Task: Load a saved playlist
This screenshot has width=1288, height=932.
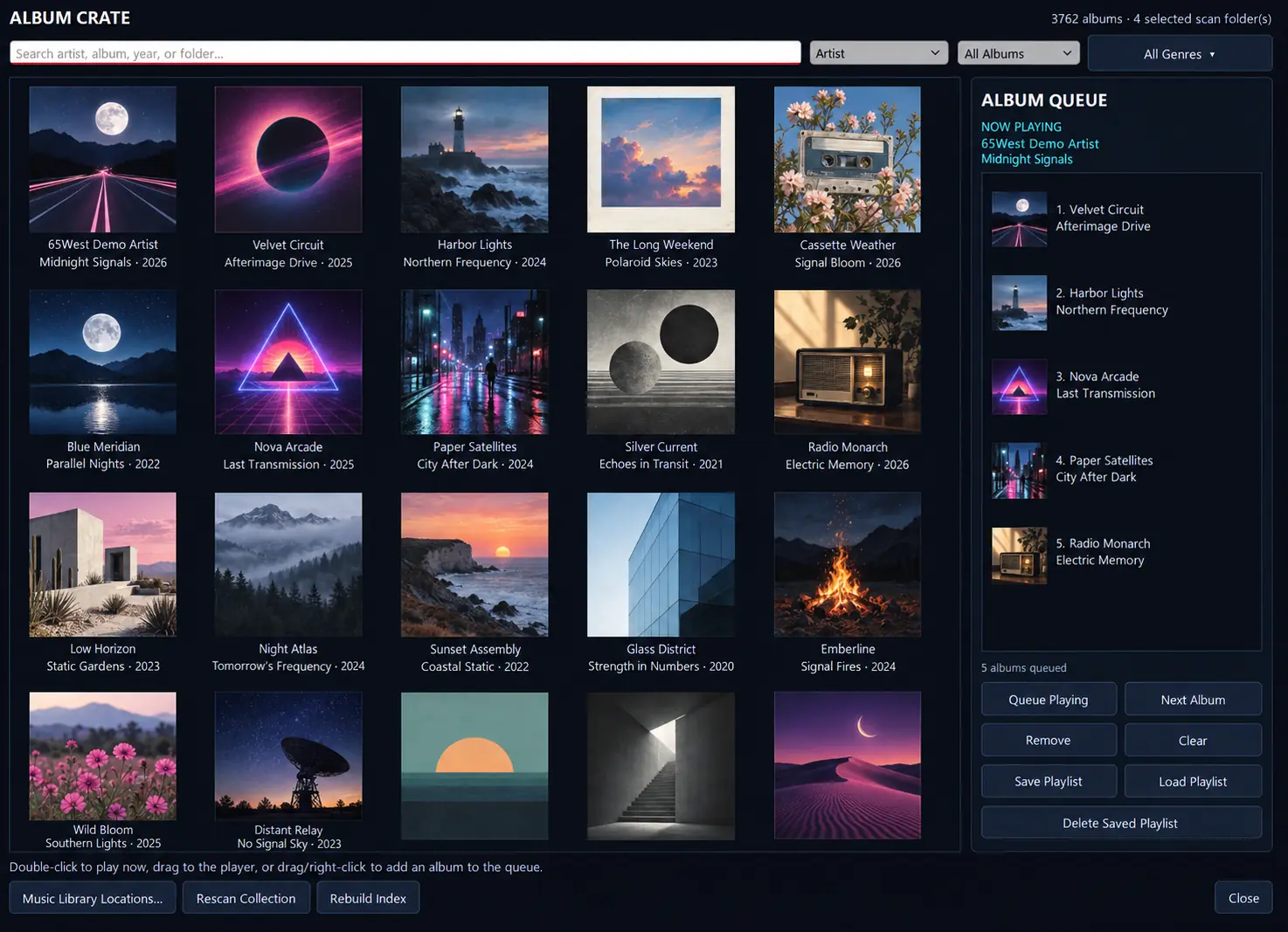Action: [x=1193, y=782]
